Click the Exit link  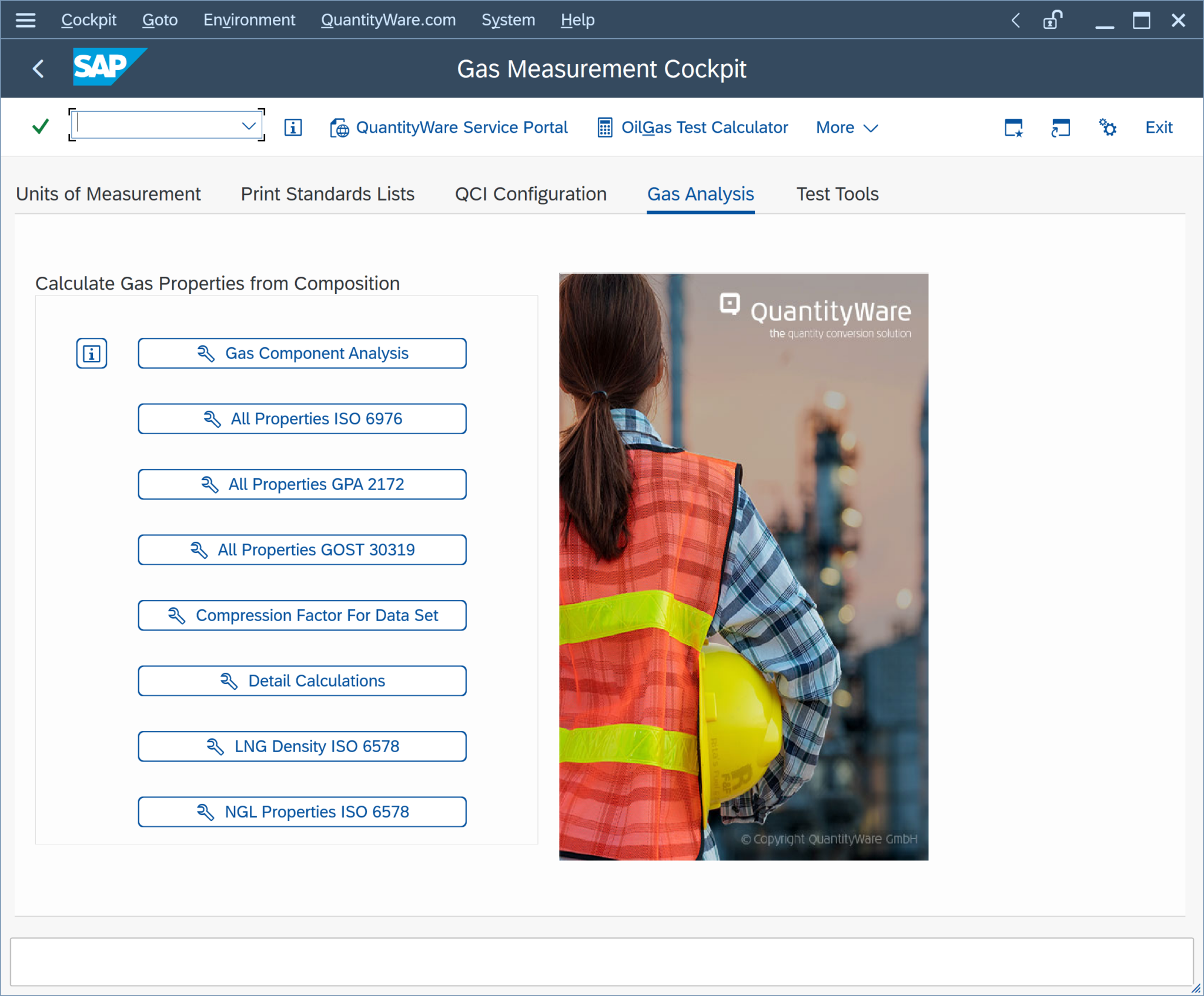[x=1158, y=127]
